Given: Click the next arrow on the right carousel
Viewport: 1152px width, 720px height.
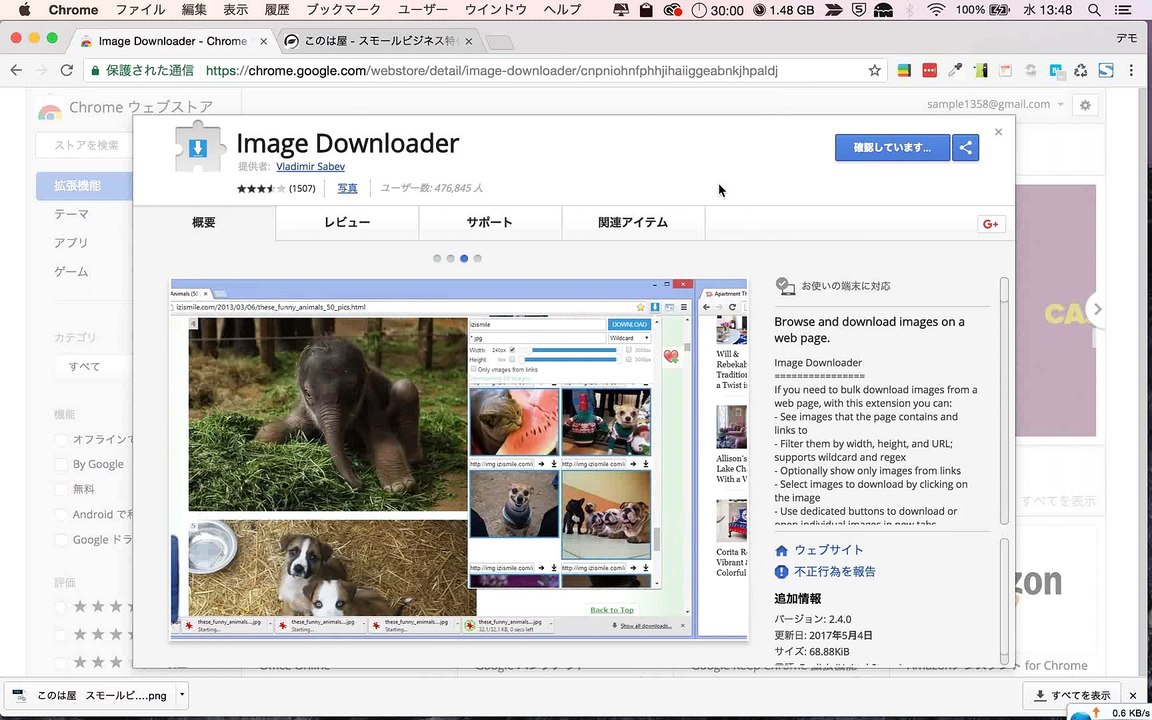Looking at the screenshot, I should (x=1097, y=309).
